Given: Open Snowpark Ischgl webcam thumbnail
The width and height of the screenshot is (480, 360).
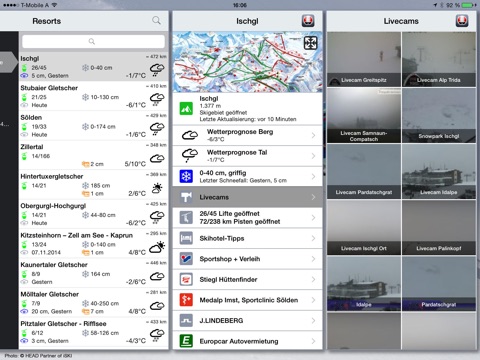Looking at the screenshot, I should [x=439, y=115].
